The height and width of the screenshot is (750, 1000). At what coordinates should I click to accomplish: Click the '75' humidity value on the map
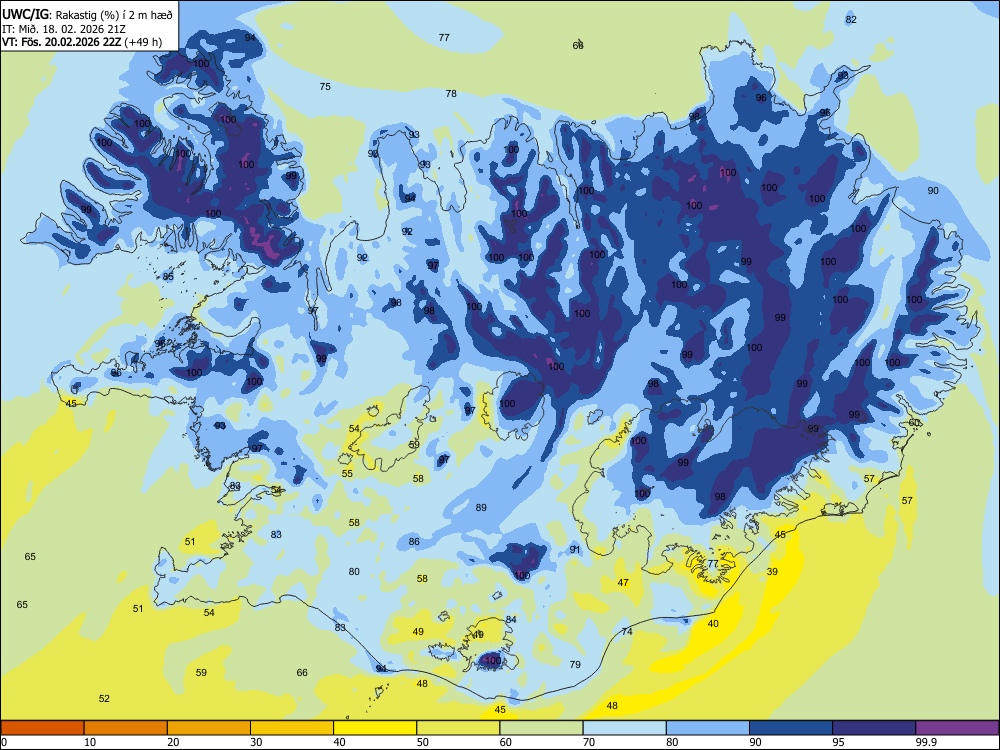325,86
